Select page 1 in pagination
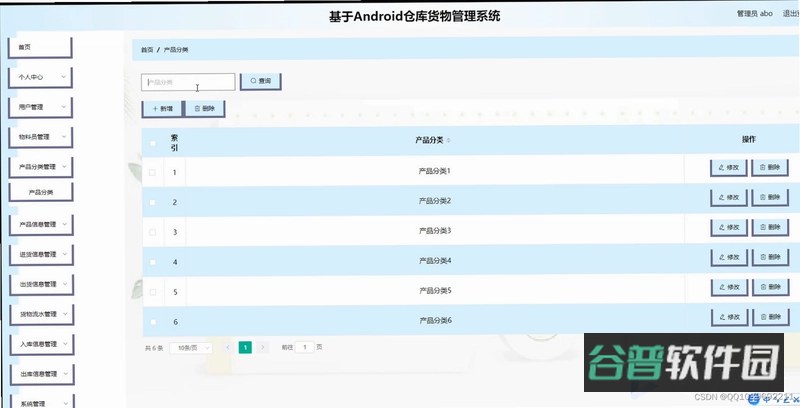Screen dimensions: 800x408 [245, 348]
